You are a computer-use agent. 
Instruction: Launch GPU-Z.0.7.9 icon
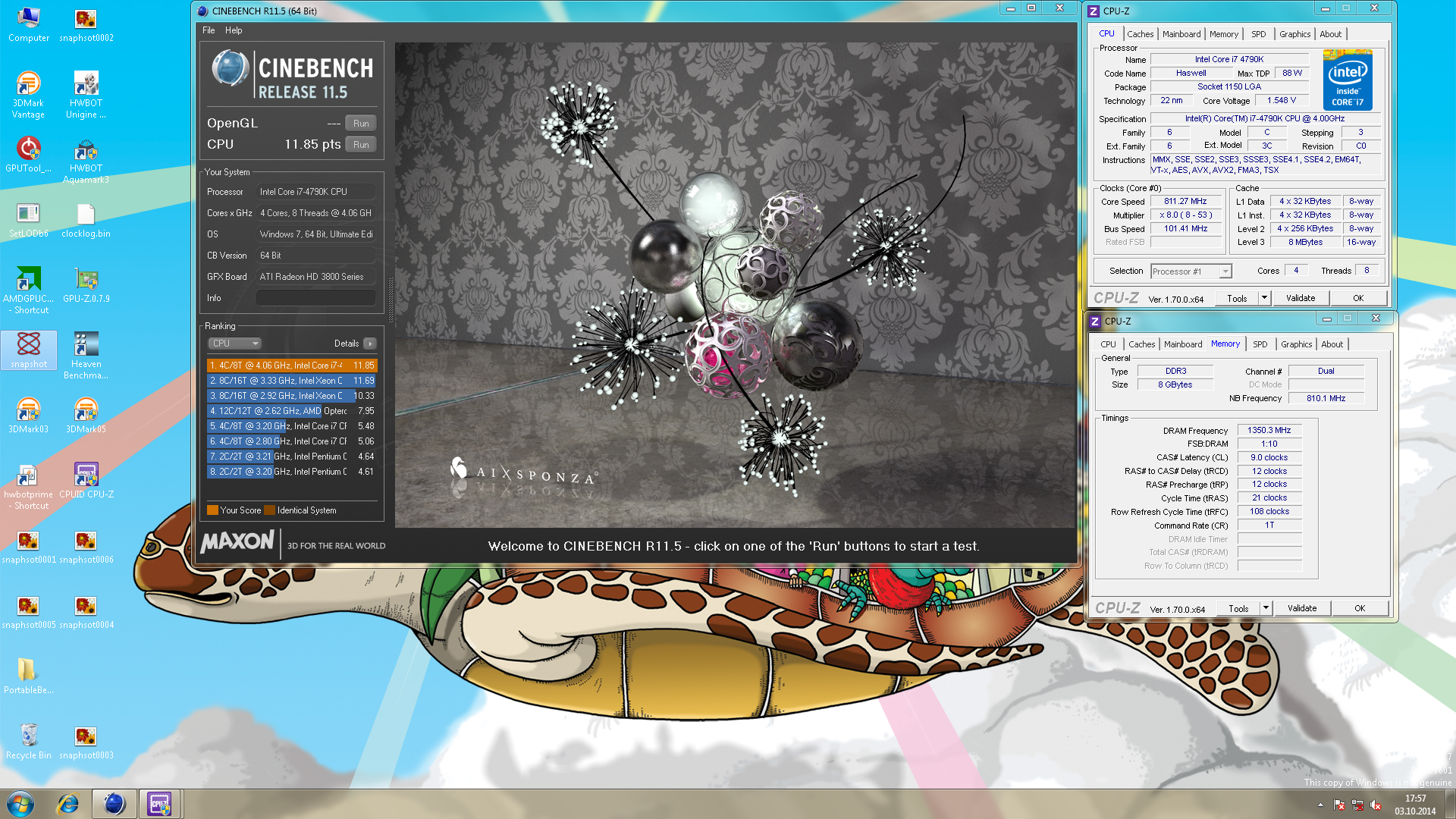tap(86, 285)
